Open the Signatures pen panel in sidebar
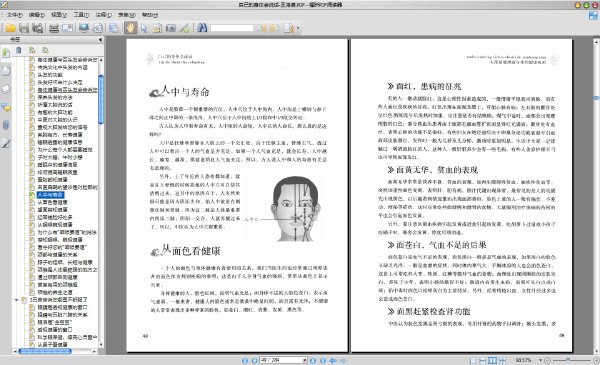Viewport: 600px width, 365px height. click(x=6, y=143)
